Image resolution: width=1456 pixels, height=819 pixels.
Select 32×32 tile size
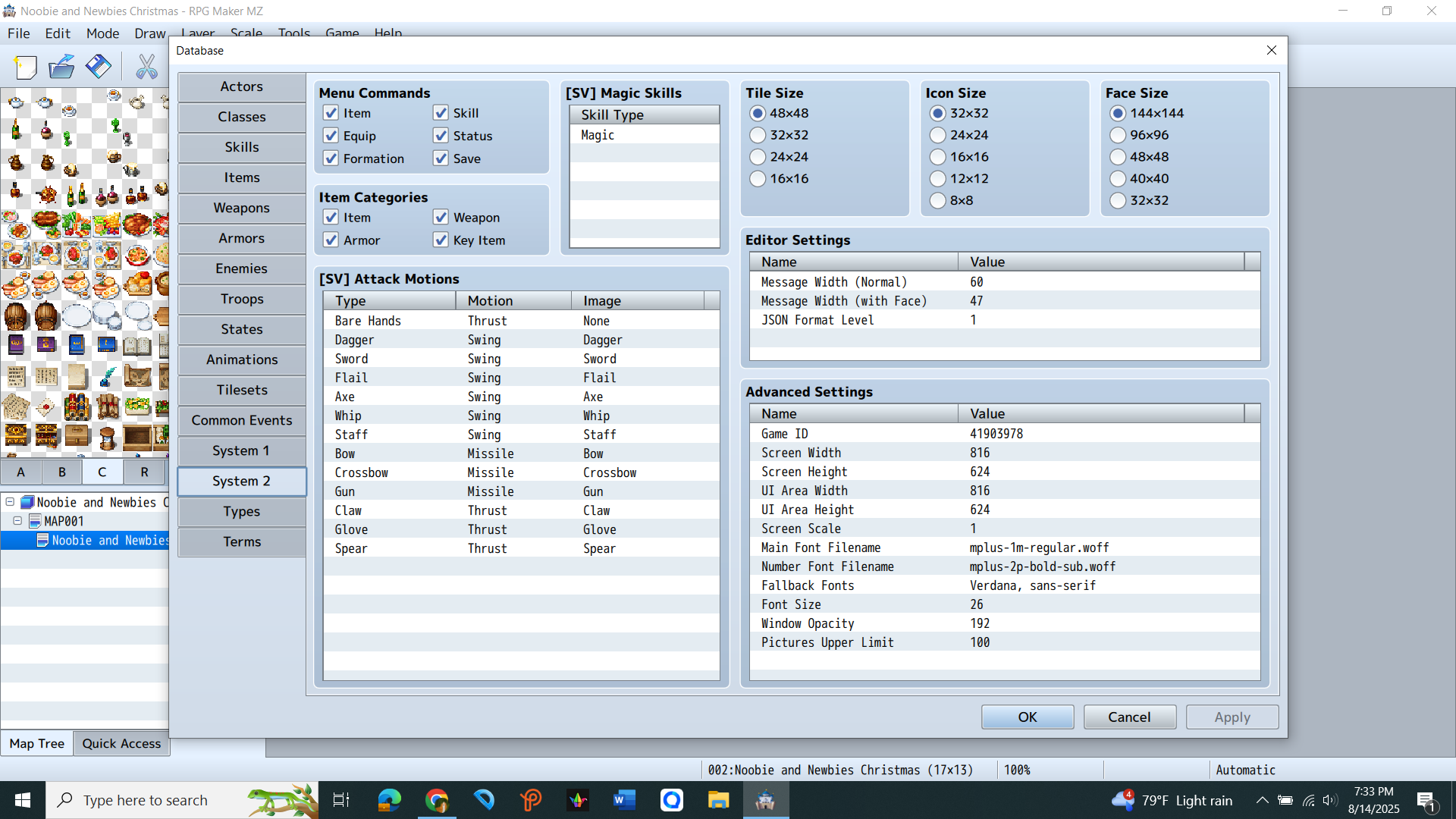click(x=758, y=135)
